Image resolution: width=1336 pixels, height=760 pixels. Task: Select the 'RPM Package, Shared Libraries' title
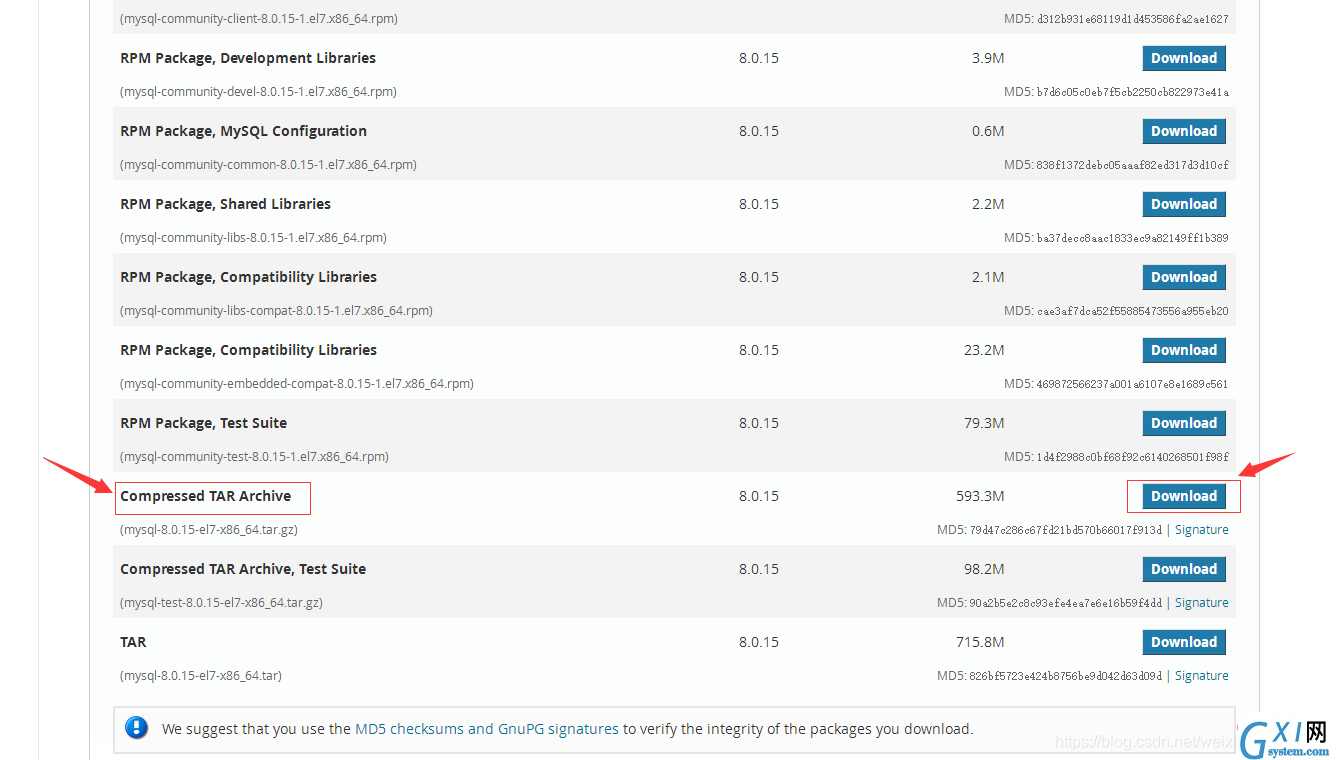pos(225,204)
